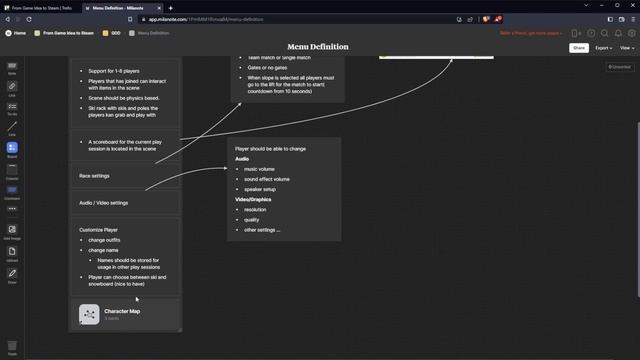Image resolution: width=640 pixels, height=360 pixels.
Task: Reload the page in browser
Action: pyautogui.click(x=29, y=19)
